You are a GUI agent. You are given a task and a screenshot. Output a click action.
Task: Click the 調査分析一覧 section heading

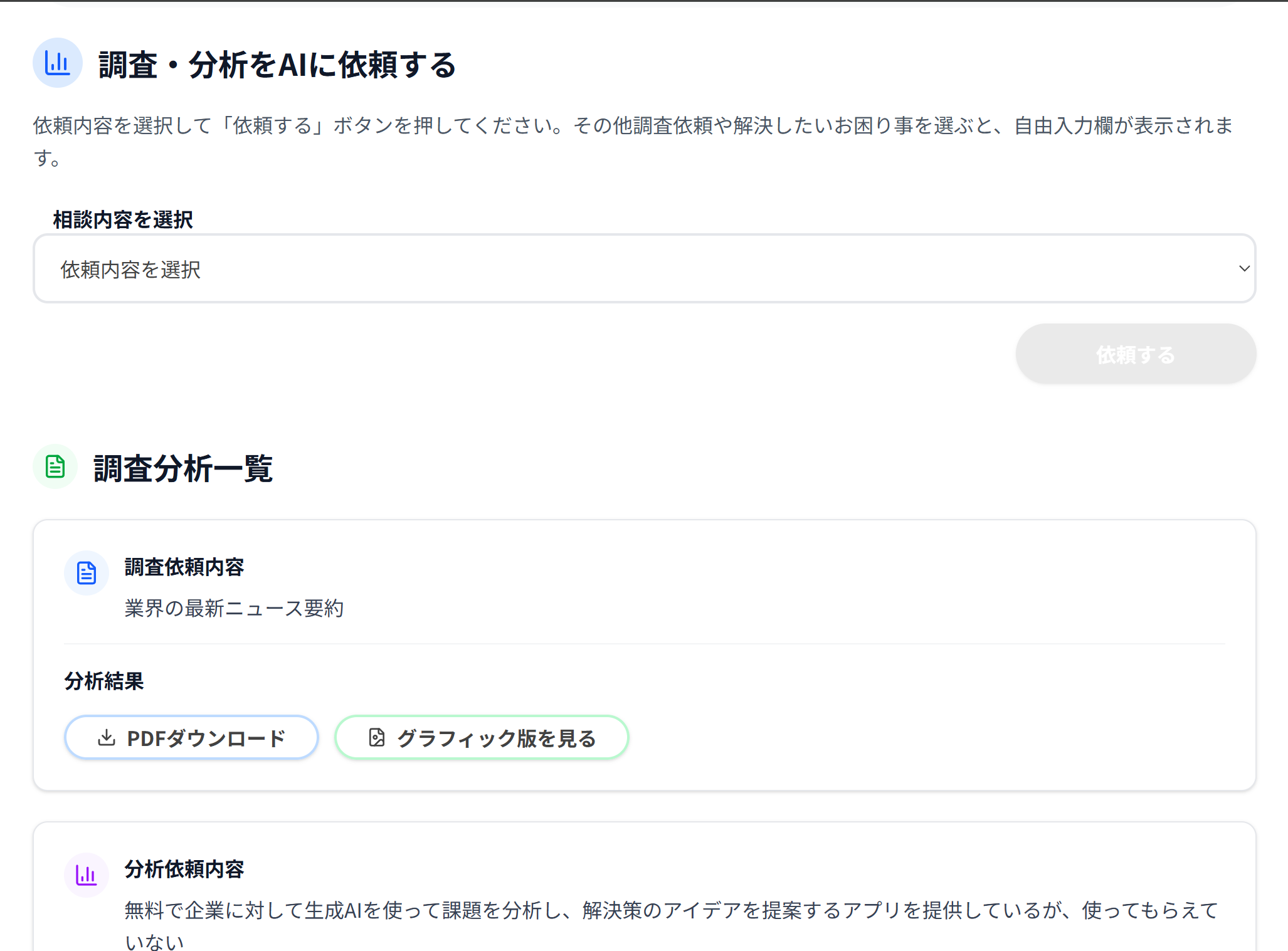coord(183,468)
